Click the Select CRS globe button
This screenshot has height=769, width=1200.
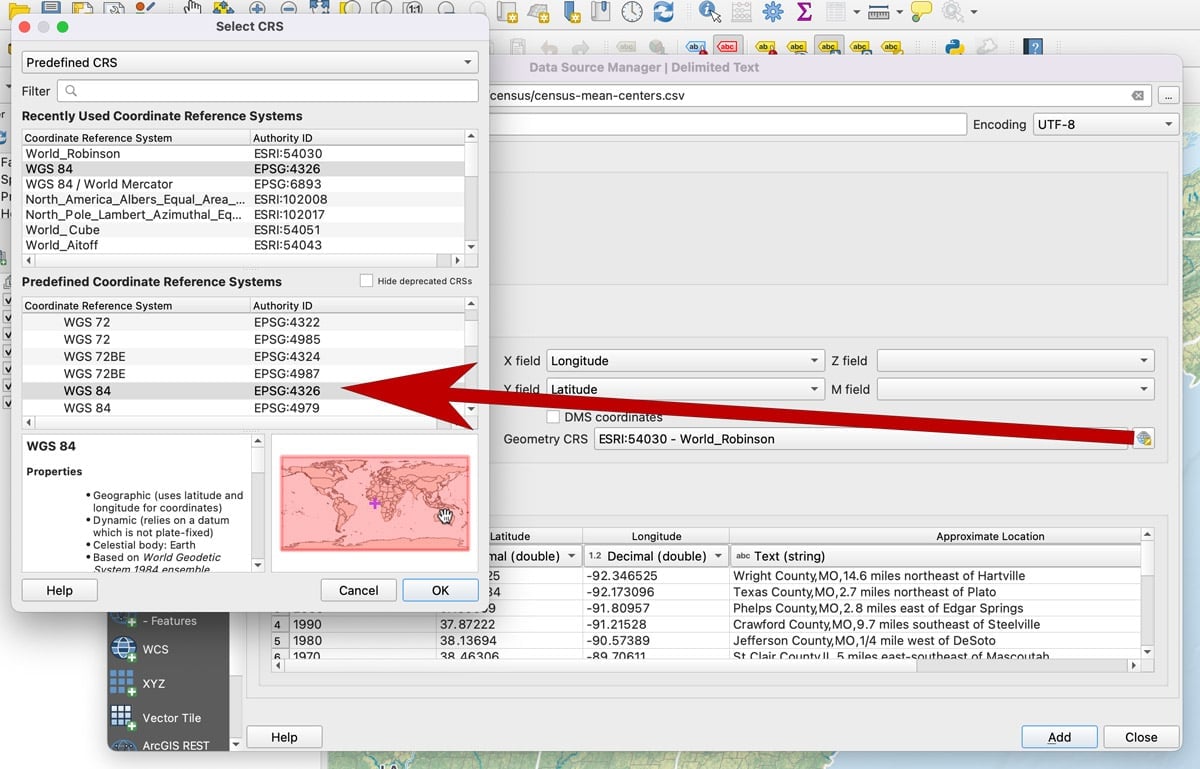pyautogui.click(x=1143, y=439)
